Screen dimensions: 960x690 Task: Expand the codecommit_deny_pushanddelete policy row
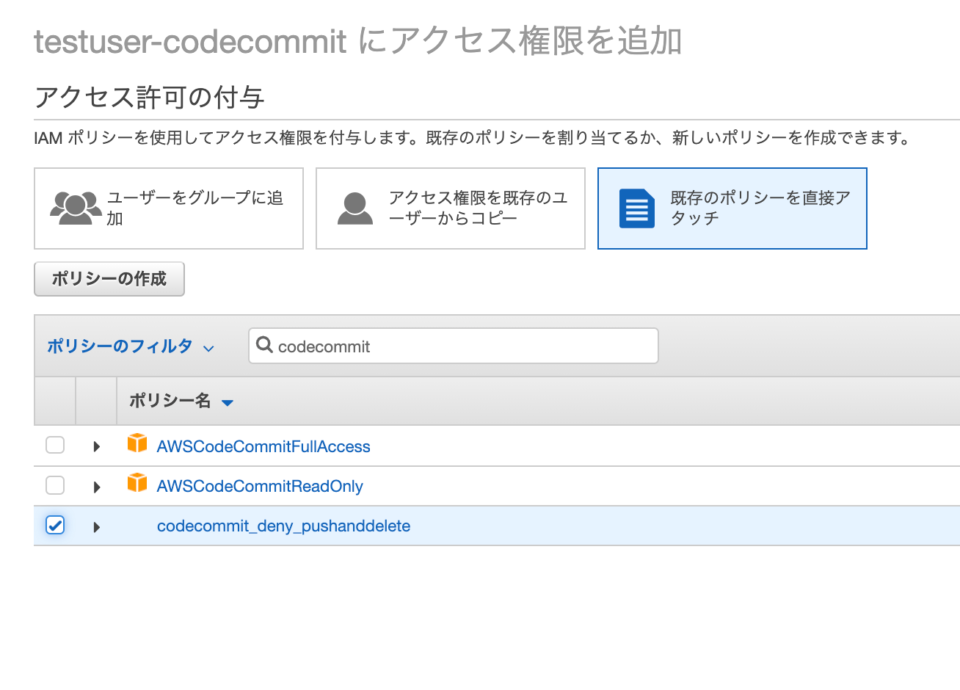[96, 525]
